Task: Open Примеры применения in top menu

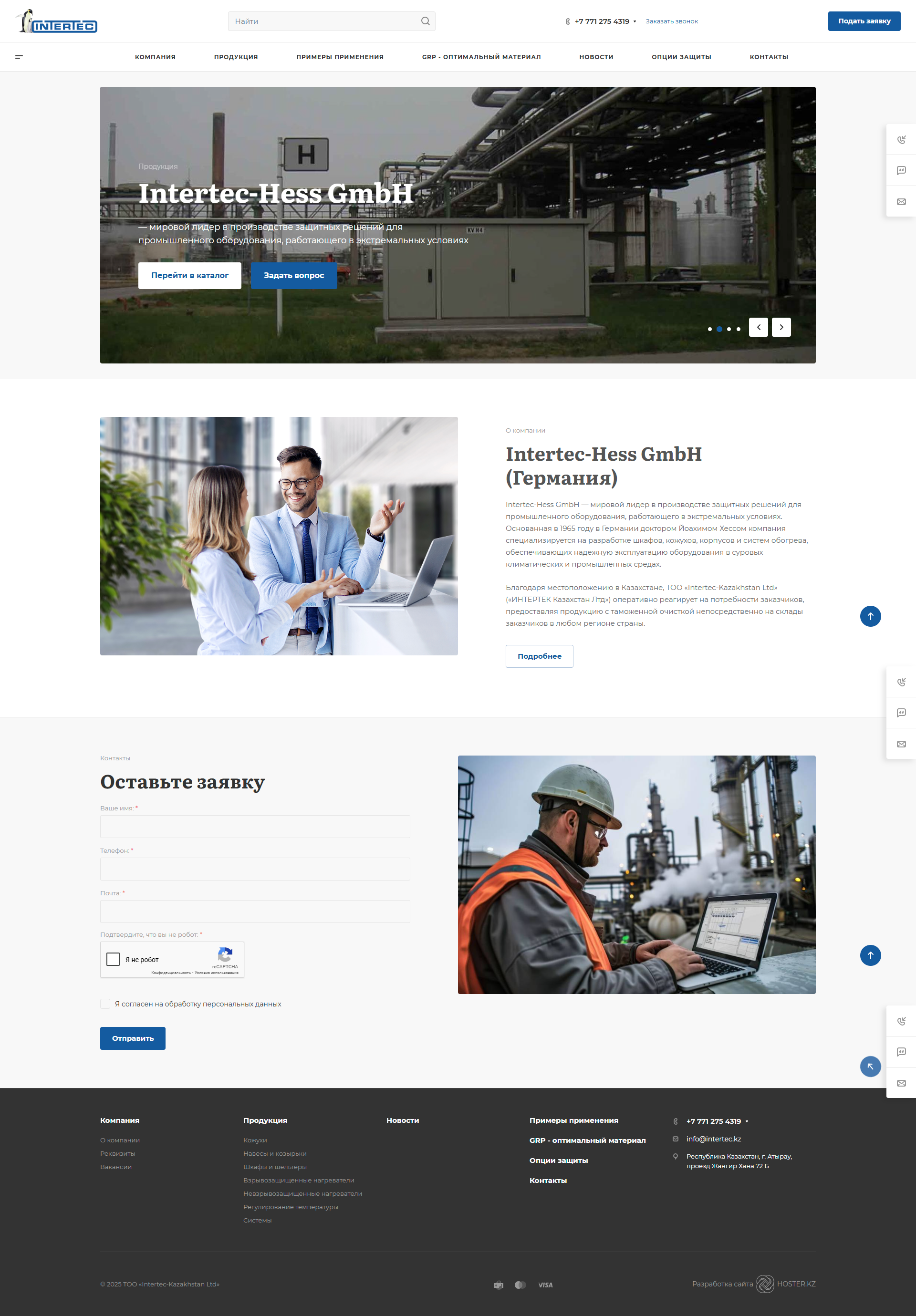Action: click(340, 57)
